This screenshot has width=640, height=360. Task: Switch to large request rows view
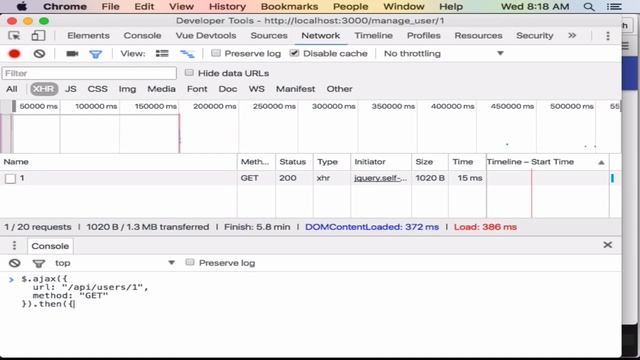point(162,53)
